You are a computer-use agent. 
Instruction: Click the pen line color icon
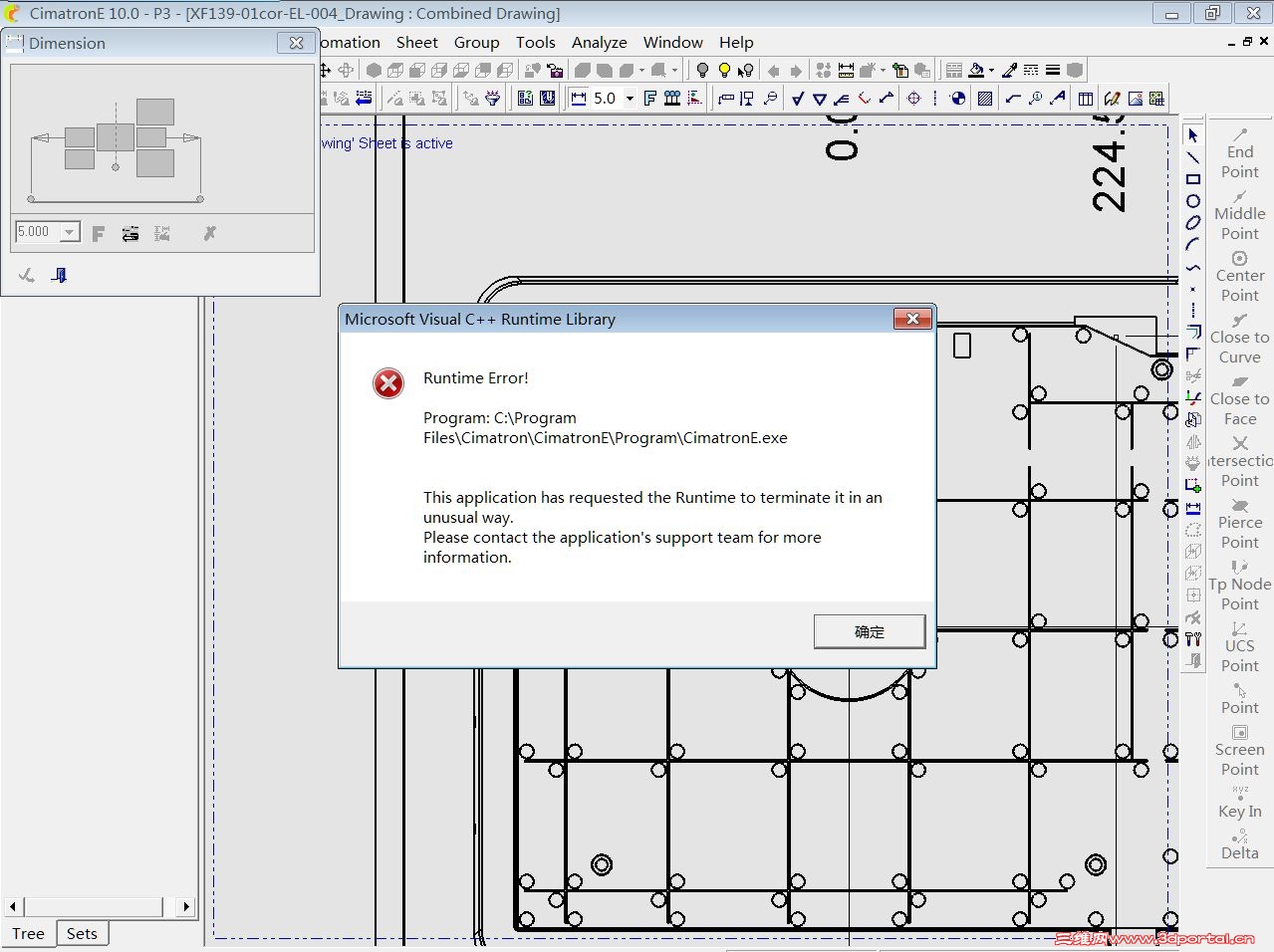(1009, 70)
